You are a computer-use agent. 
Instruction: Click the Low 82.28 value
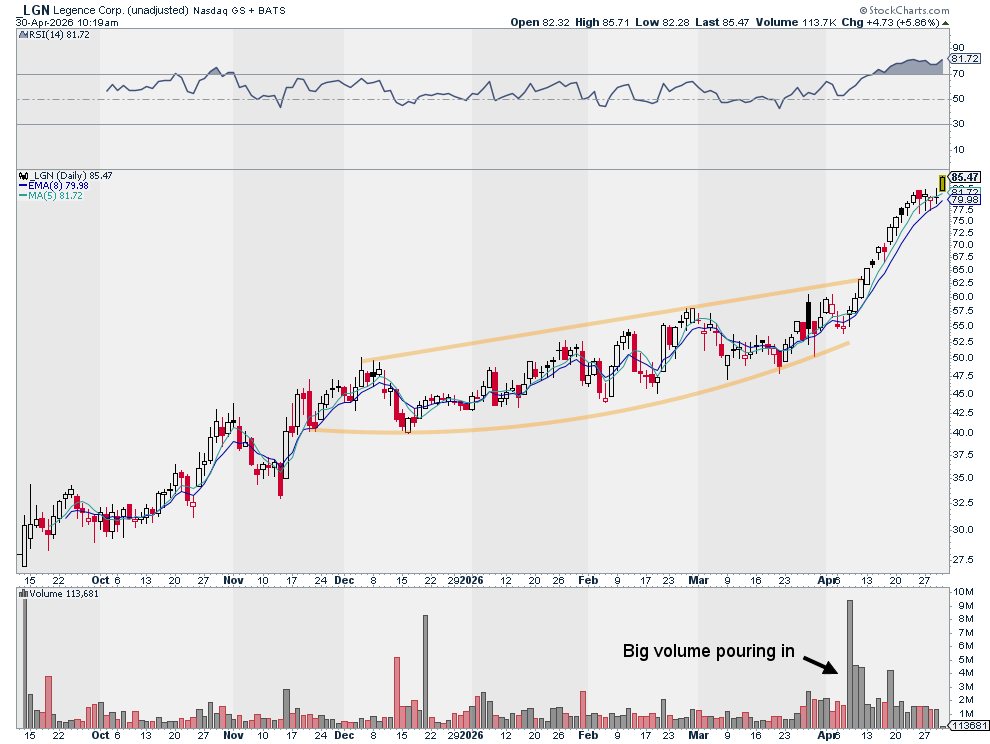662,22
